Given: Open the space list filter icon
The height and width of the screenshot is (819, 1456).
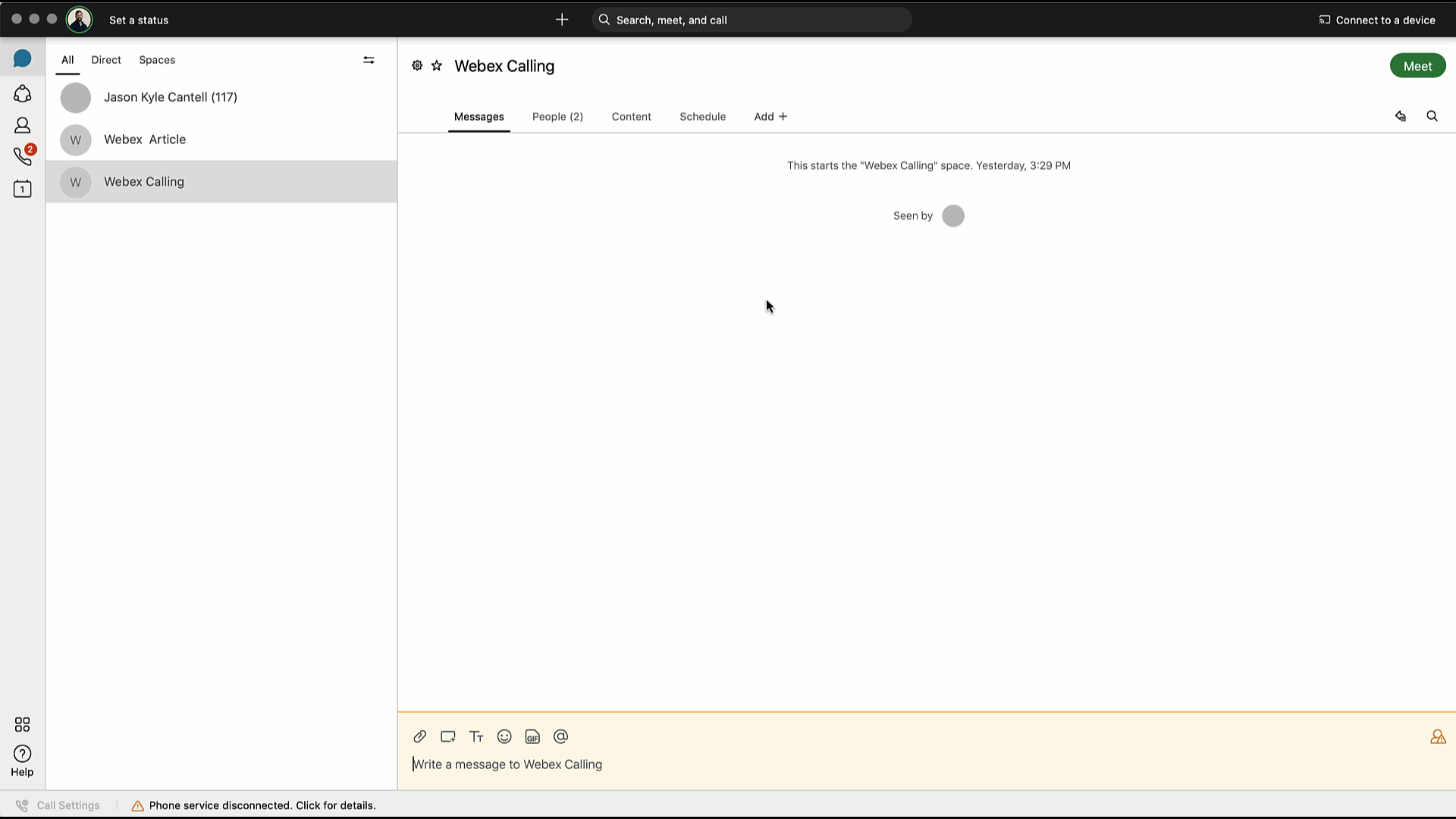Looking at the screenshot, I should (369, 60).
